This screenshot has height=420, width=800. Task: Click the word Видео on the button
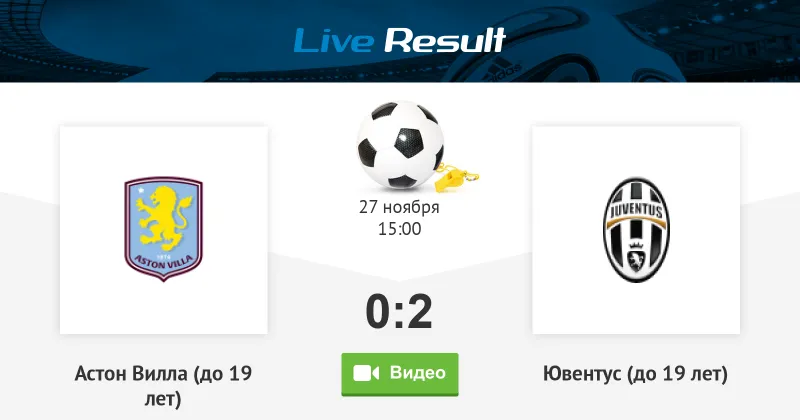(418, 373)
